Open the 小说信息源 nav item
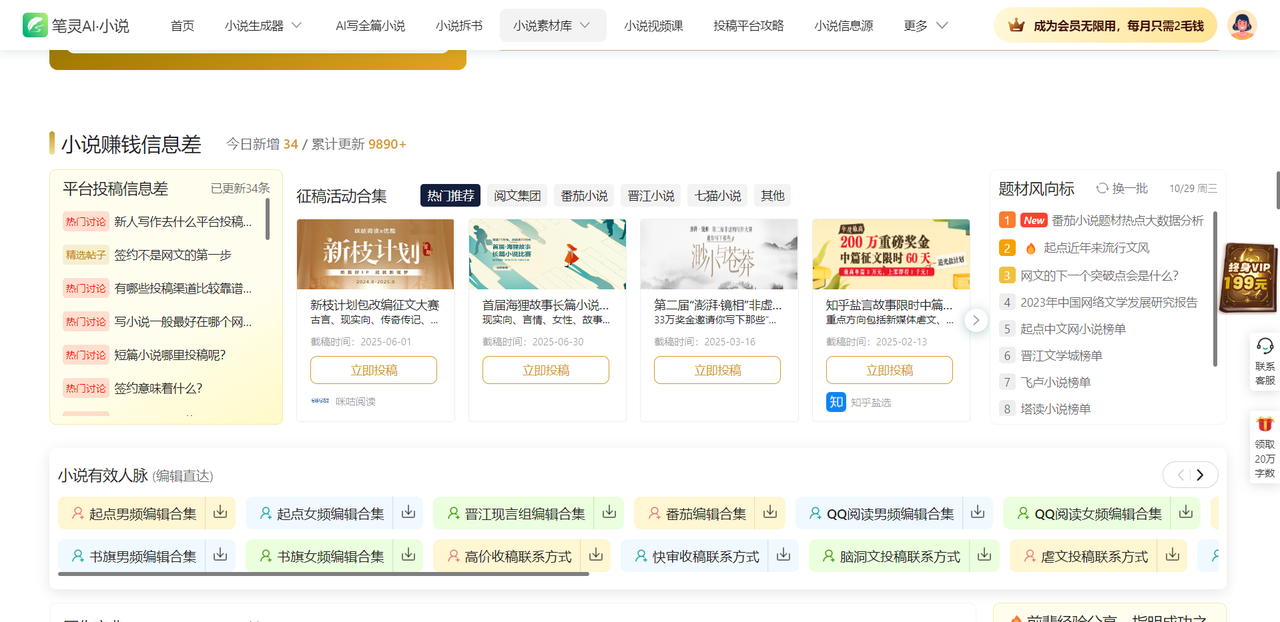 click(843, 25)
